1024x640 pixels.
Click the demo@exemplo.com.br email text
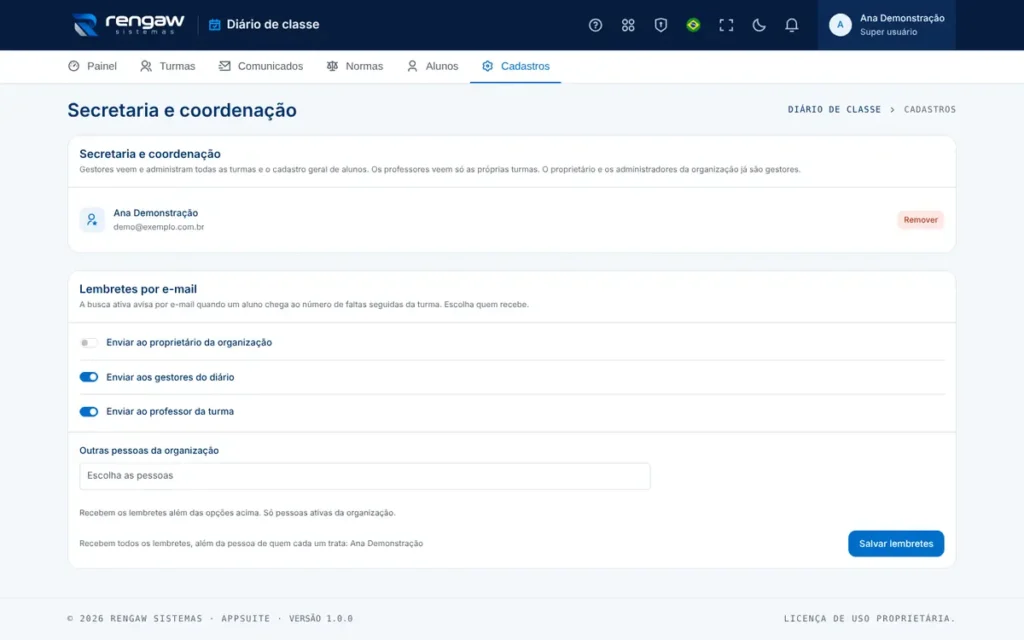pyautogui.click(x=159, y=227)
